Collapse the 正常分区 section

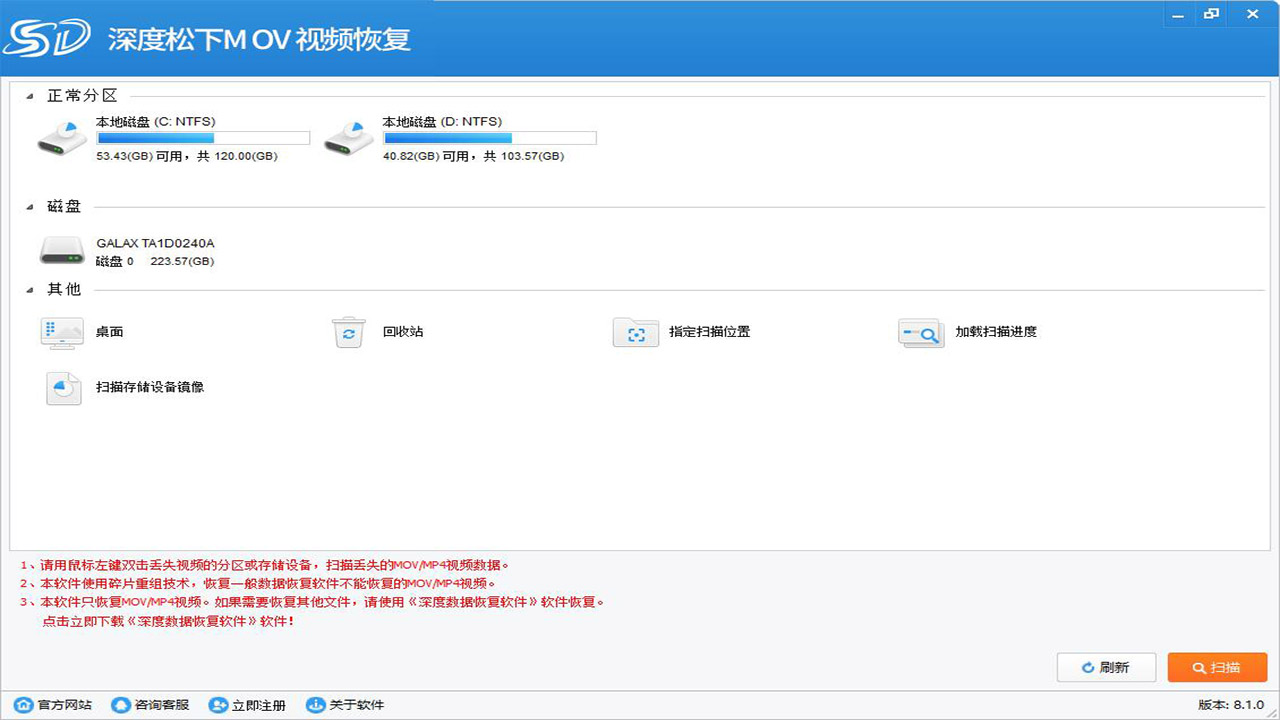coord(30,94)
